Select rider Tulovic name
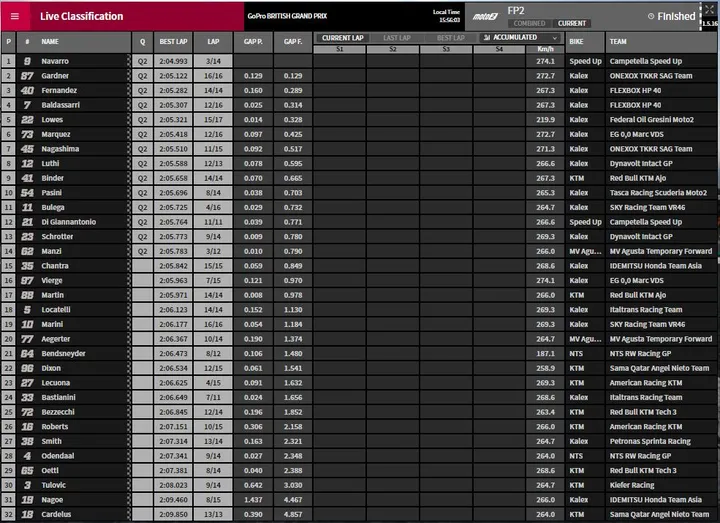720x523 pixels. (54, 485)
